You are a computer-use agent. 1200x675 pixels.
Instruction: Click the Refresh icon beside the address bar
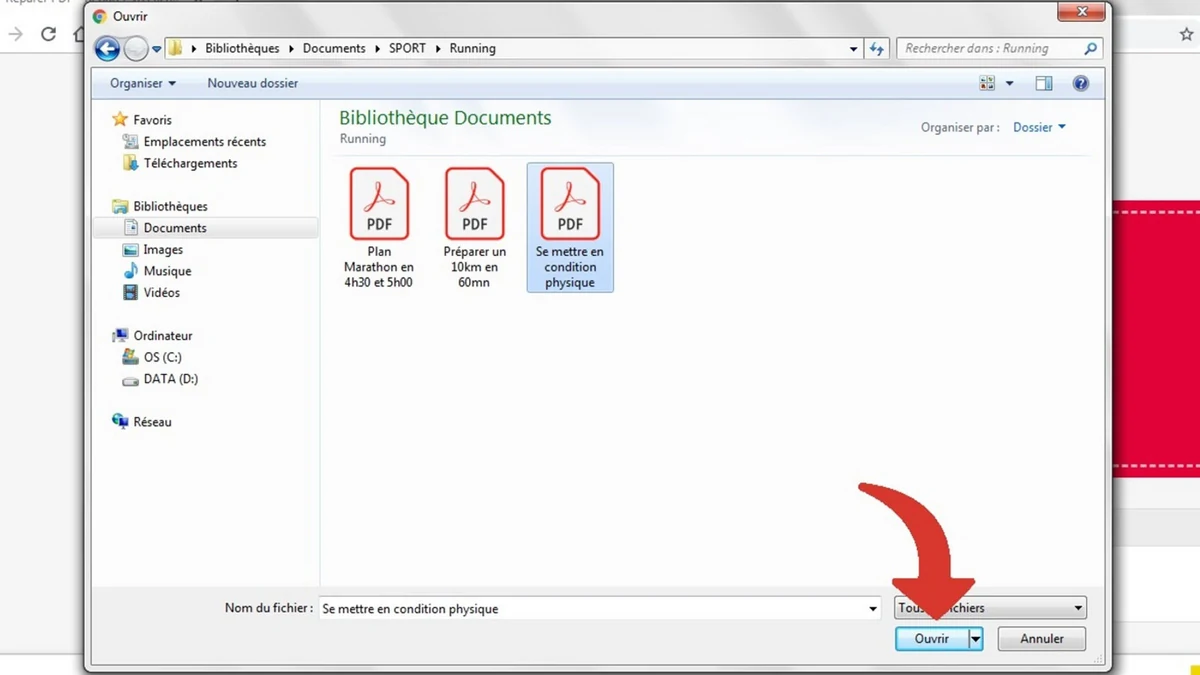877,48
